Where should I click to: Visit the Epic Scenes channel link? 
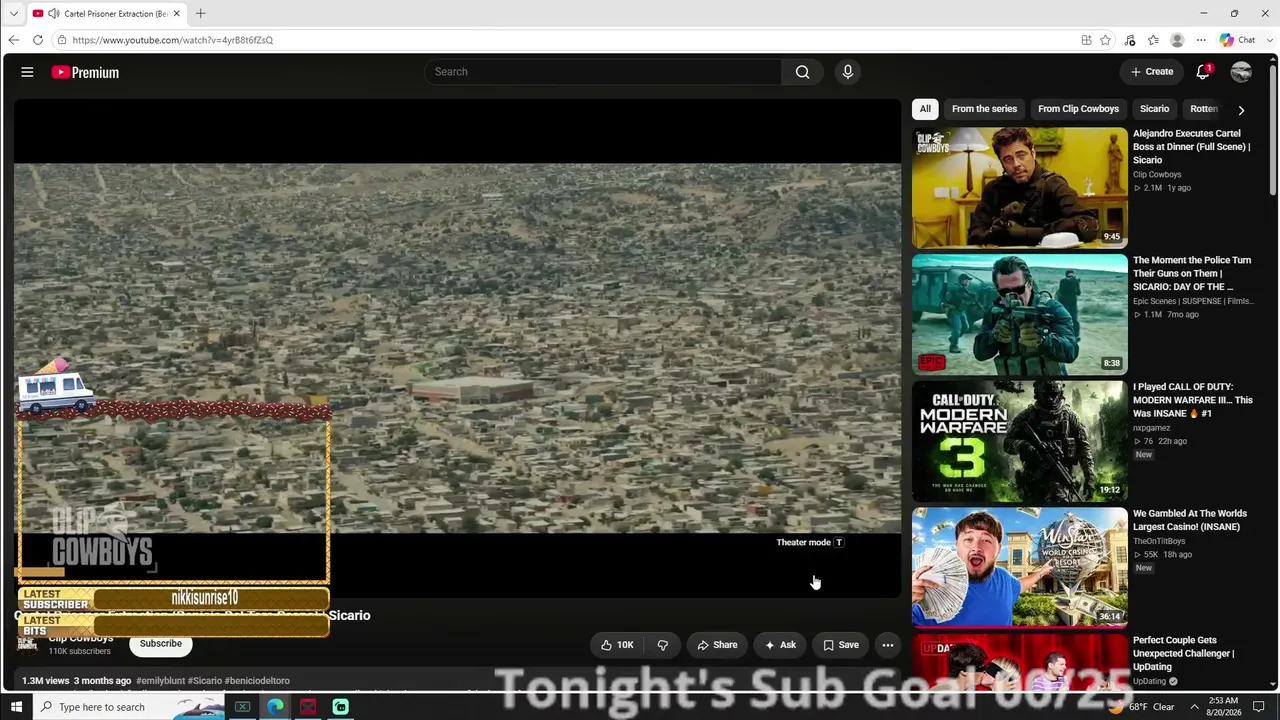(1192, 301)
